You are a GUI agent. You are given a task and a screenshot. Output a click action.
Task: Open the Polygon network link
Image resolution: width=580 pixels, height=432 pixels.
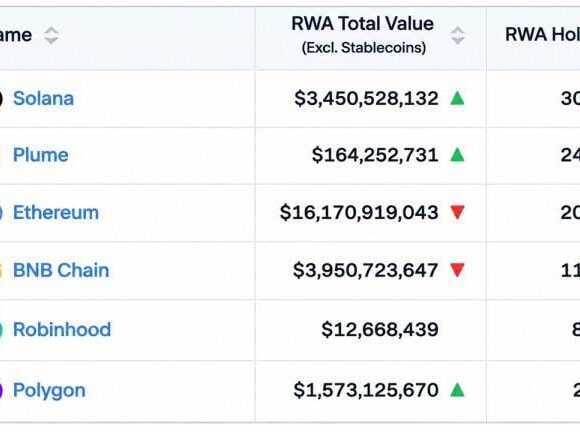point(49,391)
